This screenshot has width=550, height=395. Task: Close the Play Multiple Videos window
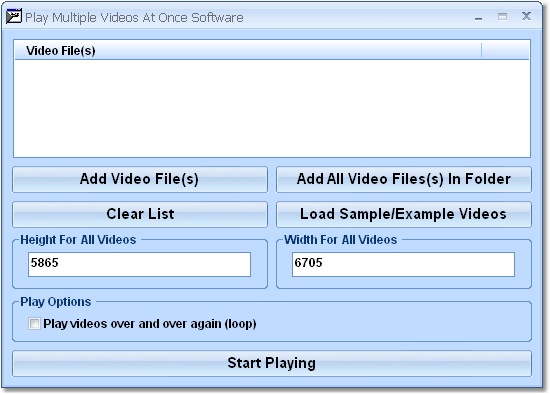click(526, 16)
